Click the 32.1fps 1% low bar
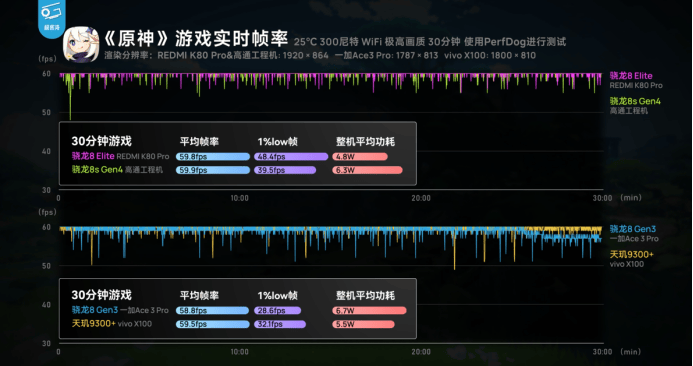Screen dimensions: 693x366 pyautogui.click(x=280, y=324)
